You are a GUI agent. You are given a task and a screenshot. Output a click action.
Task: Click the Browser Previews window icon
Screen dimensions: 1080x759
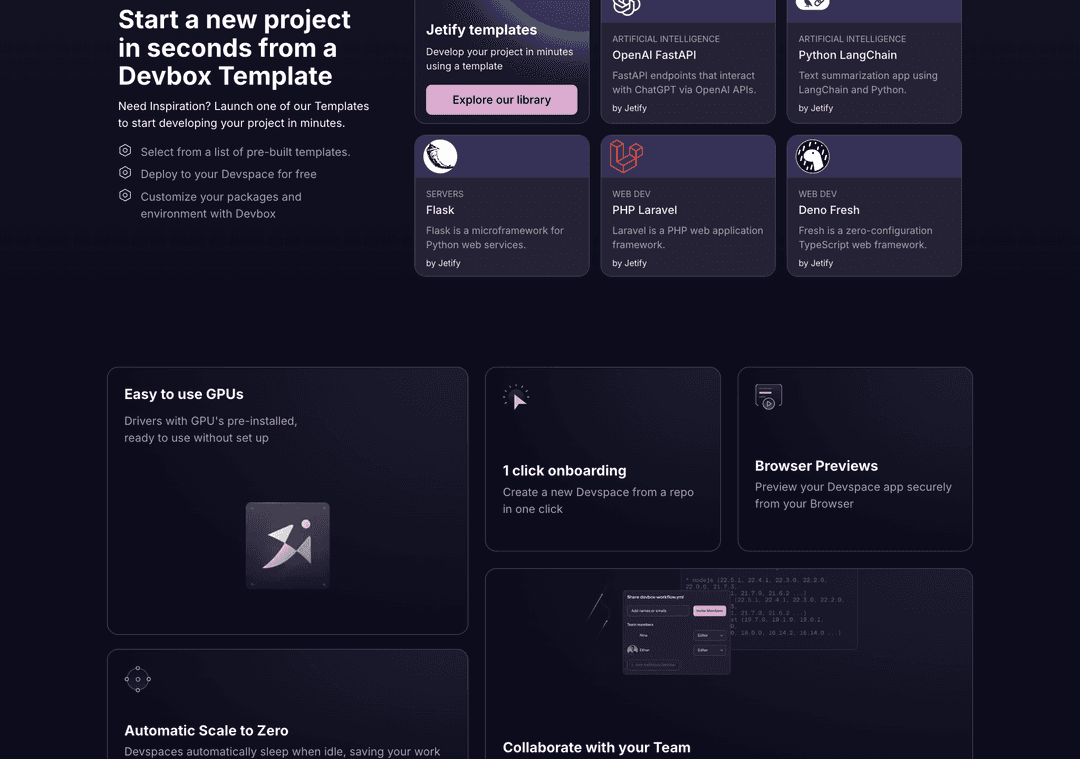pyautogui.click(x=768, y=397)
